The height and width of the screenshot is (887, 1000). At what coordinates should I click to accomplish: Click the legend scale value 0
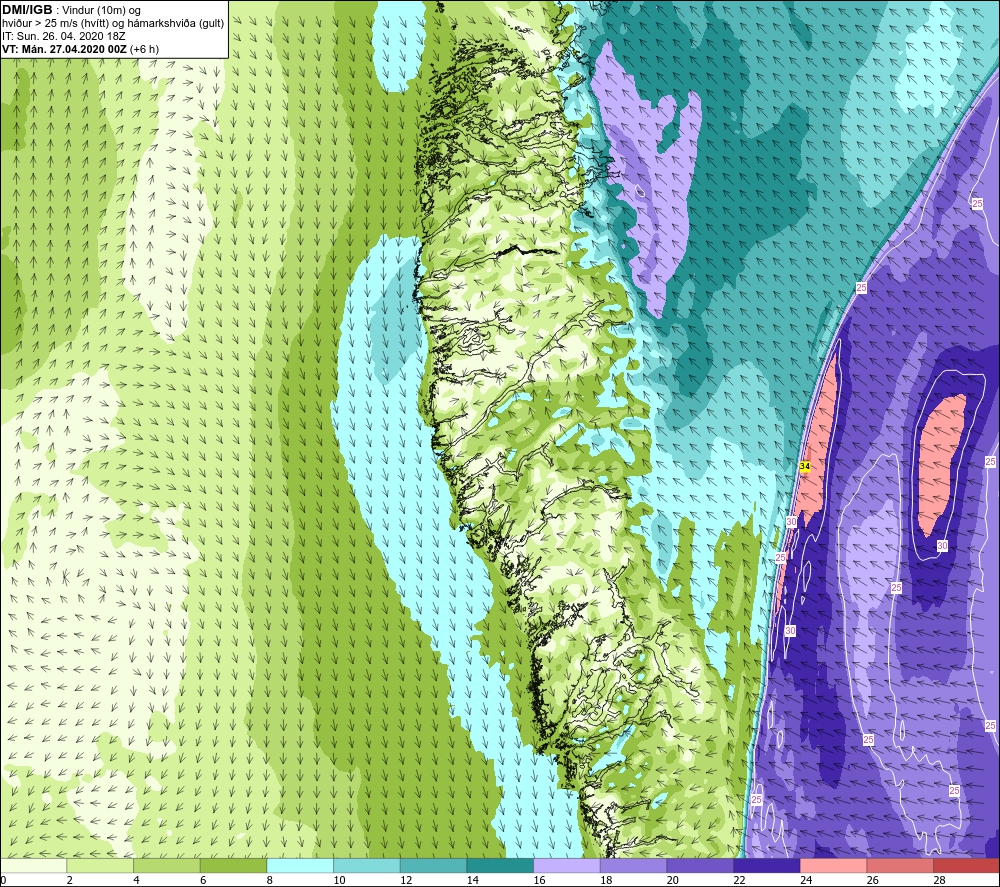3,880
